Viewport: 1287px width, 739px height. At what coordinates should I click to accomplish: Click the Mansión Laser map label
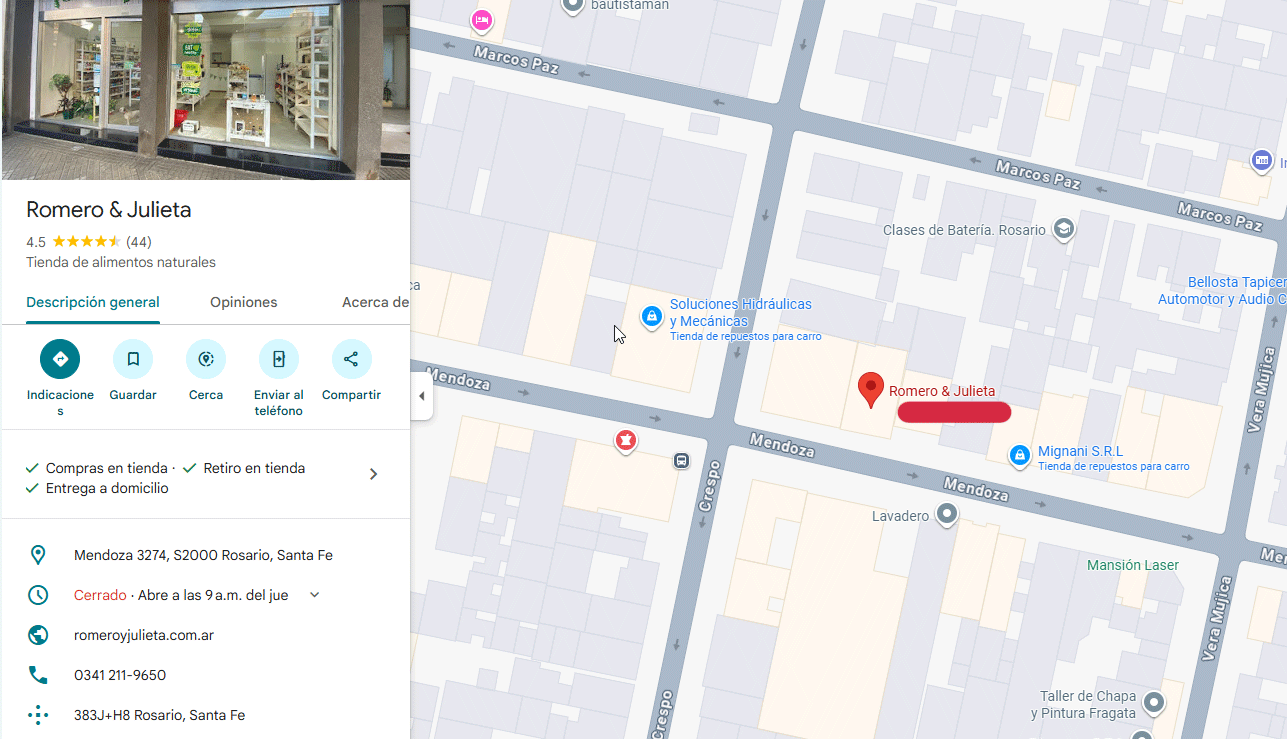pyautogui.click(x=1133, y=565)
